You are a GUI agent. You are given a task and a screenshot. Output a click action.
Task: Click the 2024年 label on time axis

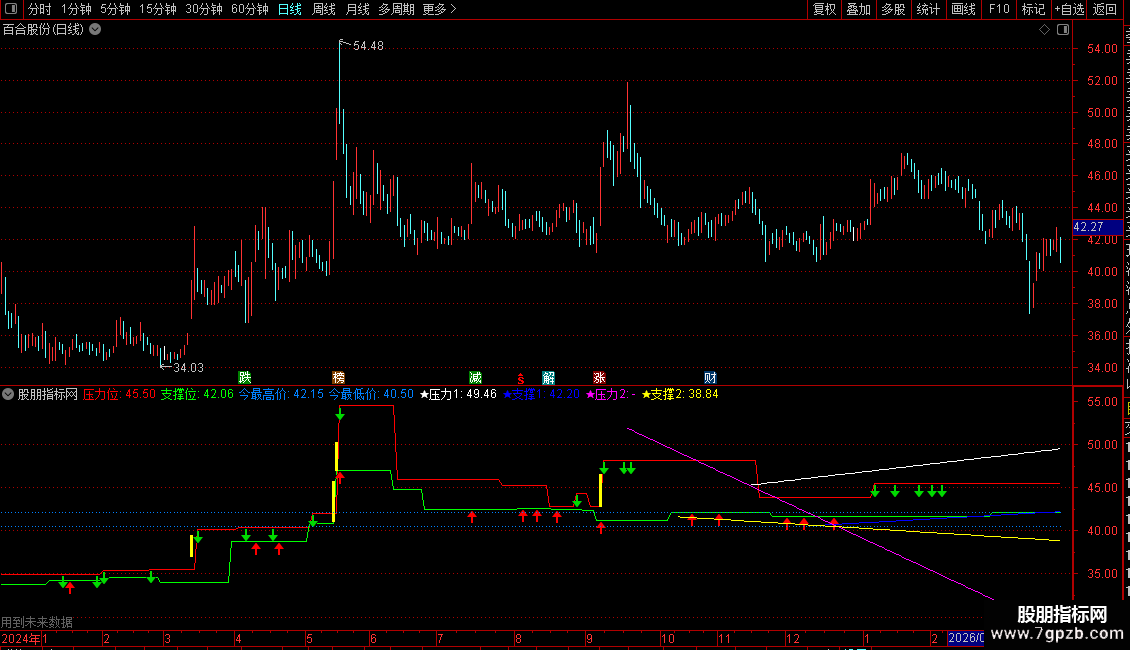[20, 639]
